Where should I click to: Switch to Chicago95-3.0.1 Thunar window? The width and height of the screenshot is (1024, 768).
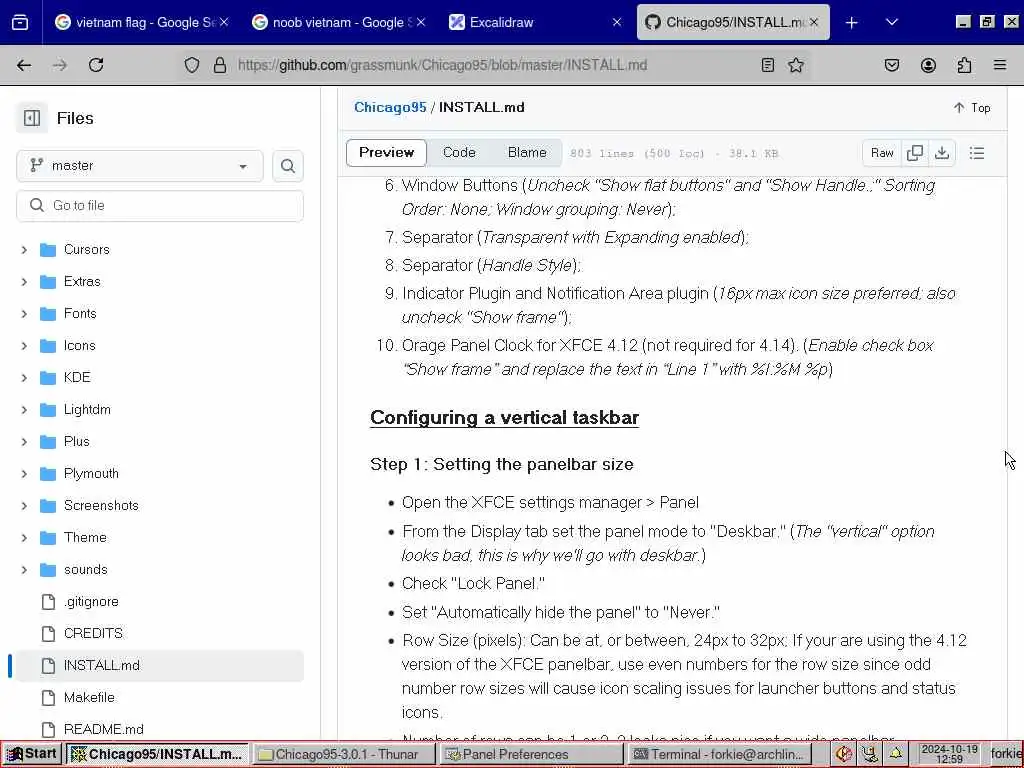click(x=343, y=754)
